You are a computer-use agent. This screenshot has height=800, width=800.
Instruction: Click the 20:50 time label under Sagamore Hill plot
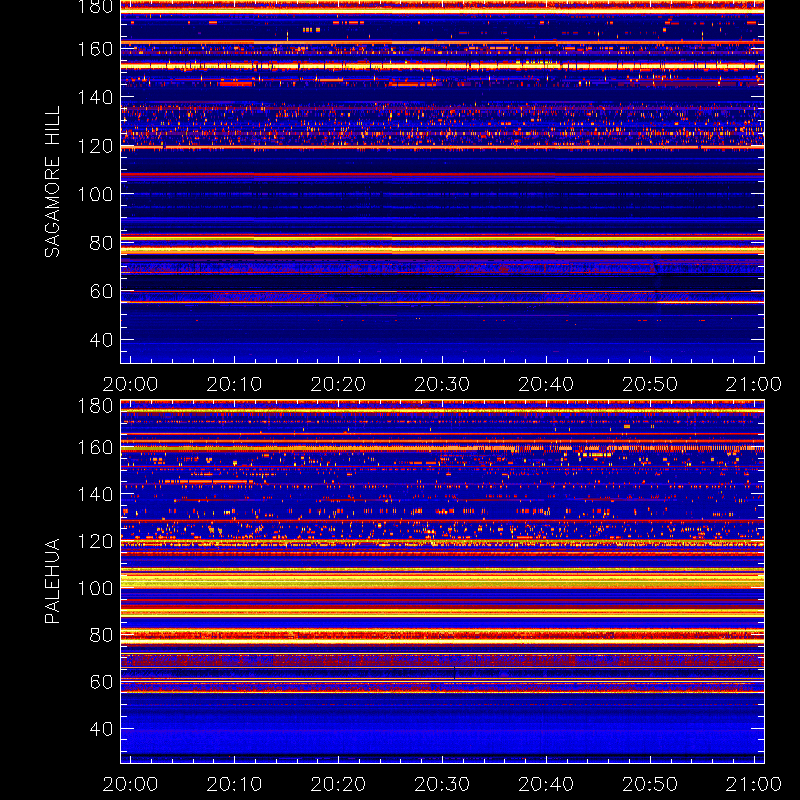[650, 384]
